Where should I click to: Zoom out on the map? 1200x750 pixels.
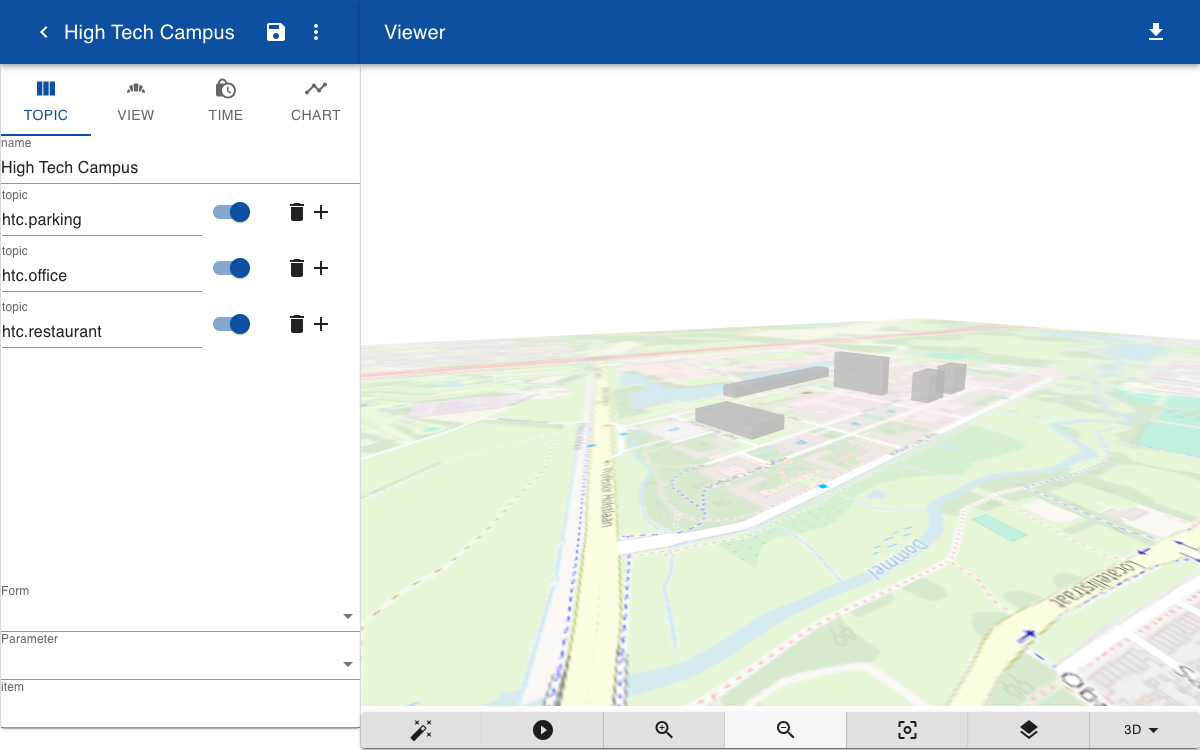click(x=786, y=730)
